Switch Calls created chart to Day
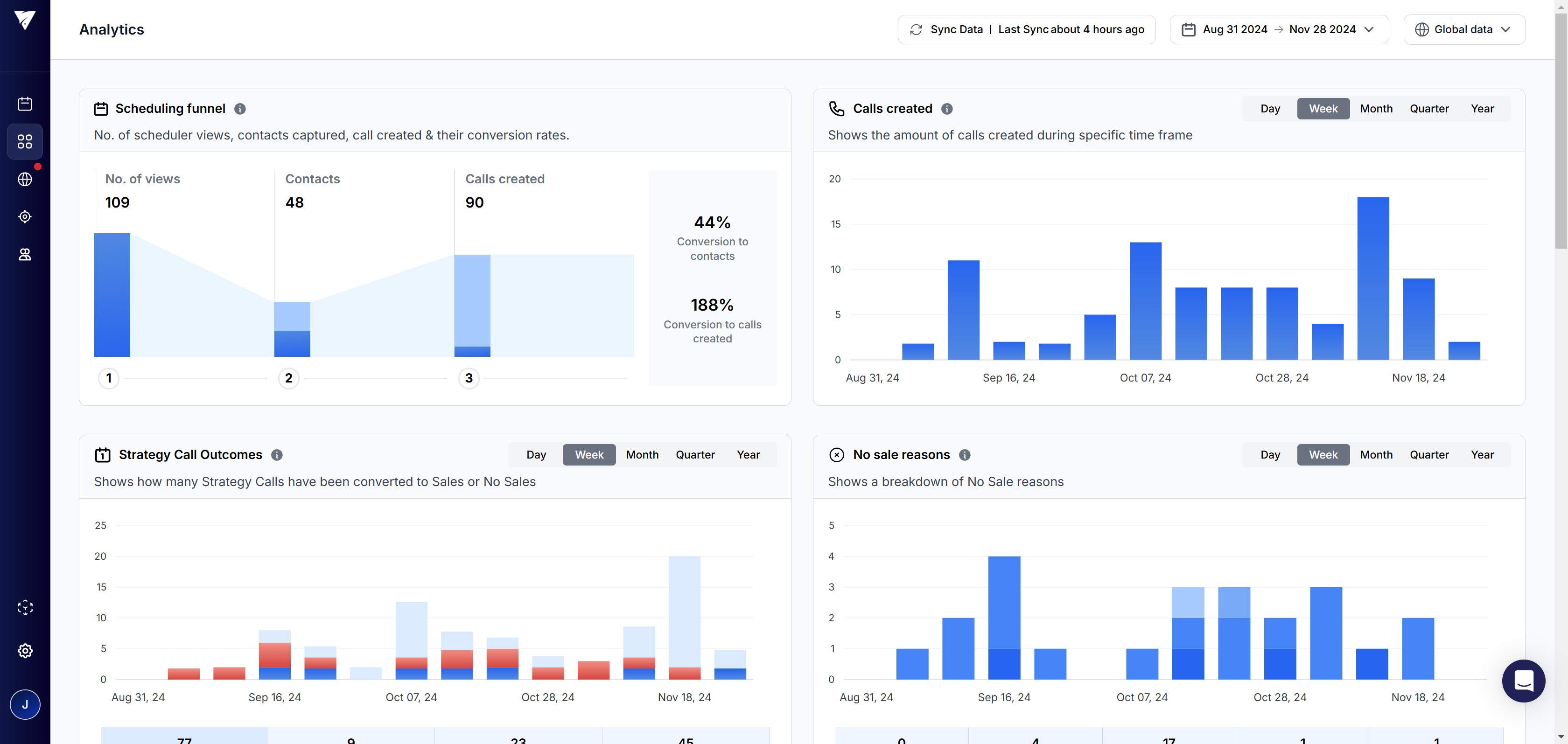 click(x=1270, y=109)
